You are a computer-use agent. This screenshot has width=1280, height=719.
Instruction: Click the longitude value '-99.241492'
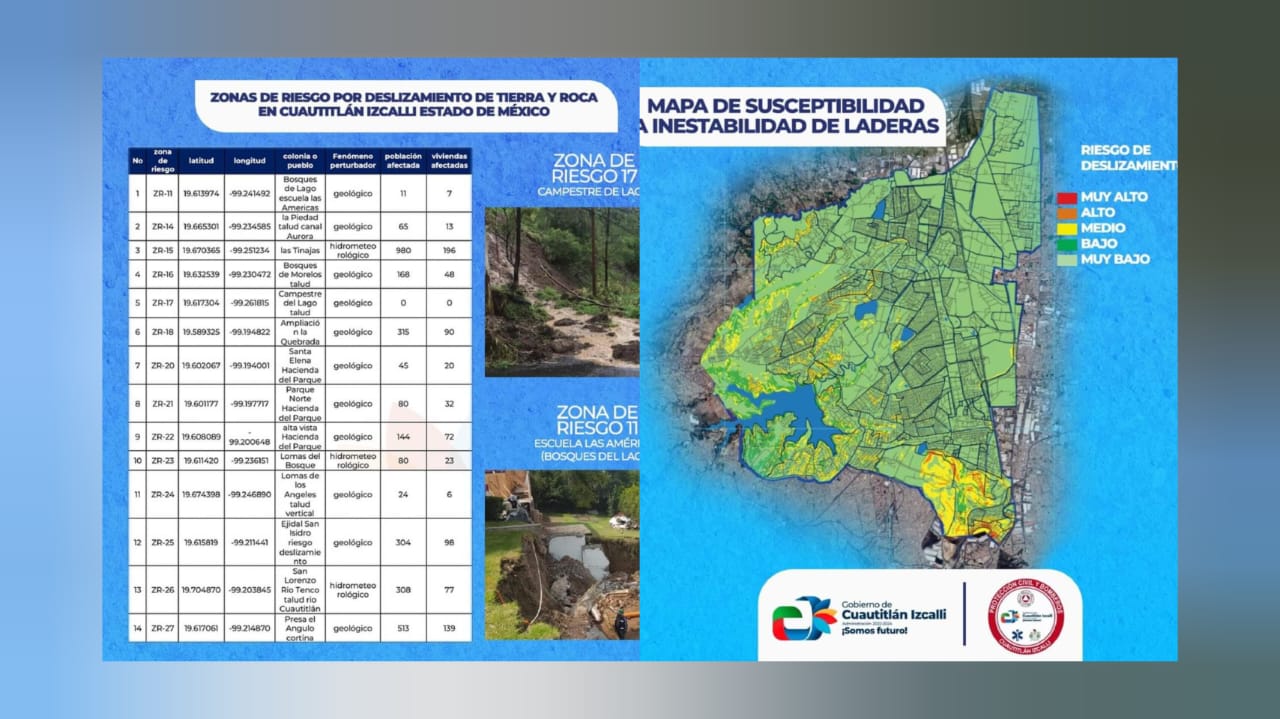[250, 193]
